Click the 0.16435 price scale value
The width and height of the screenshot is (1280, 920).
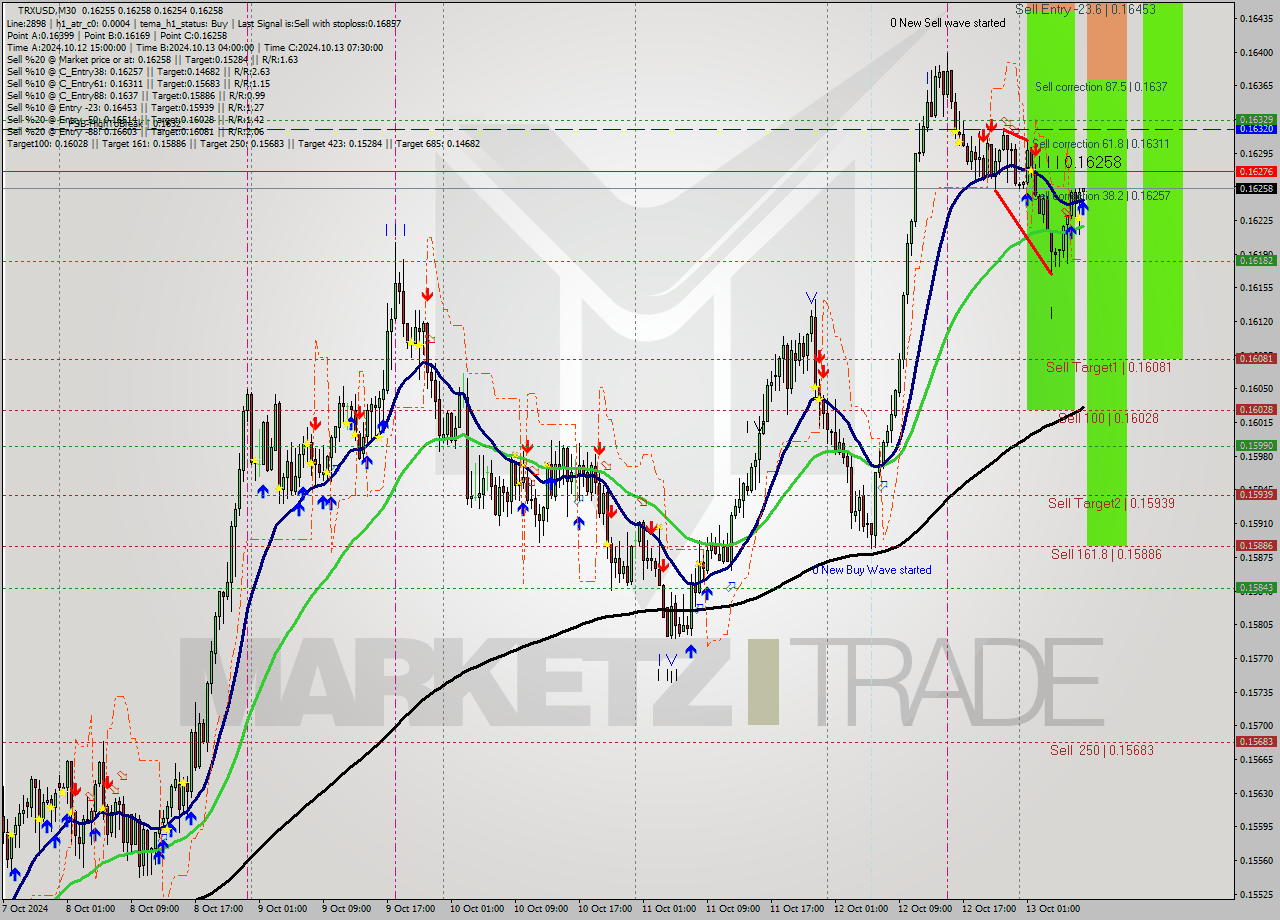(1256, 18)
